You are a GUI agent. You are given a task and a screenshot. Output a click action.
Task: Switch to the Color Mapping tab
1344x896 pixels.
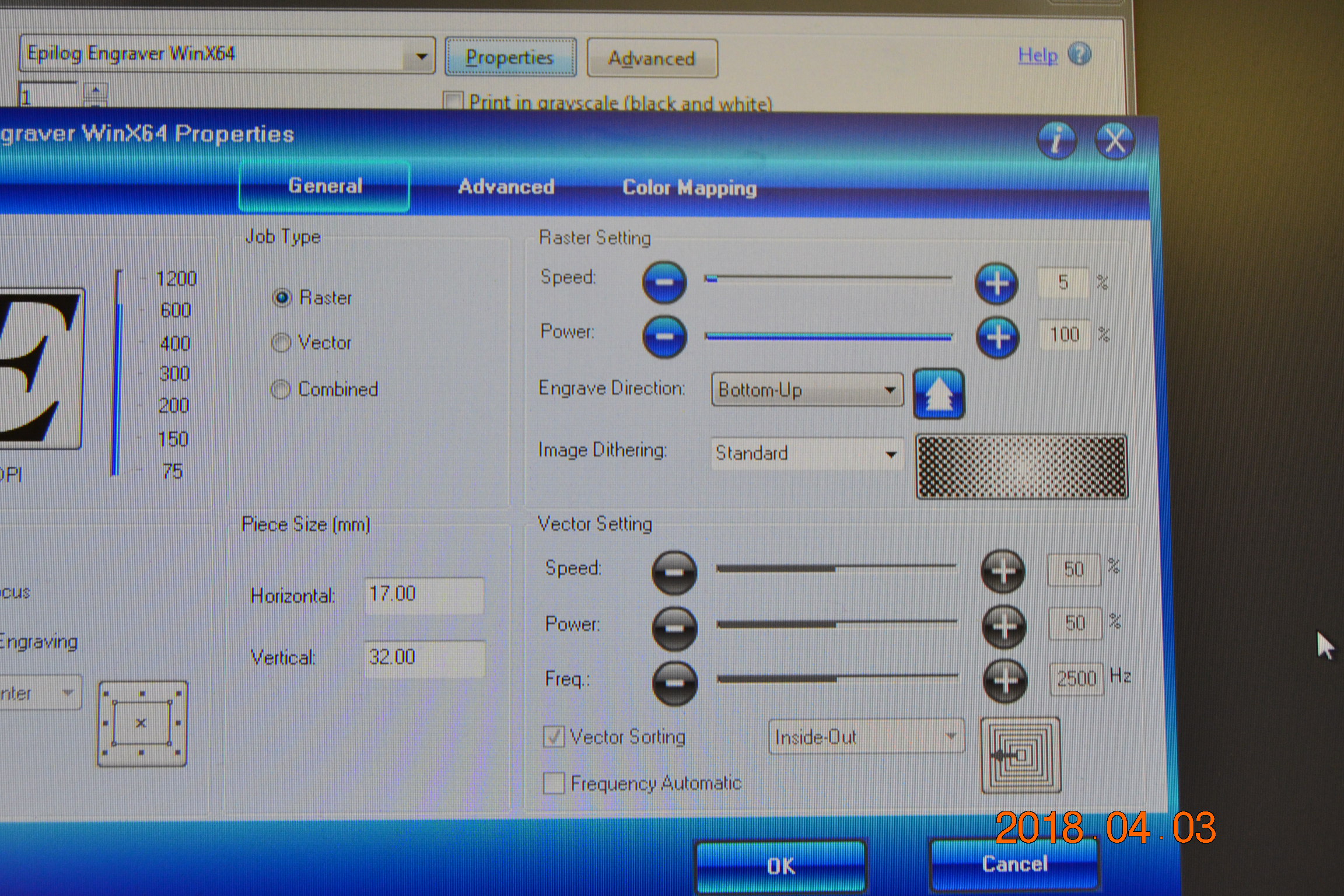point(689,188)
